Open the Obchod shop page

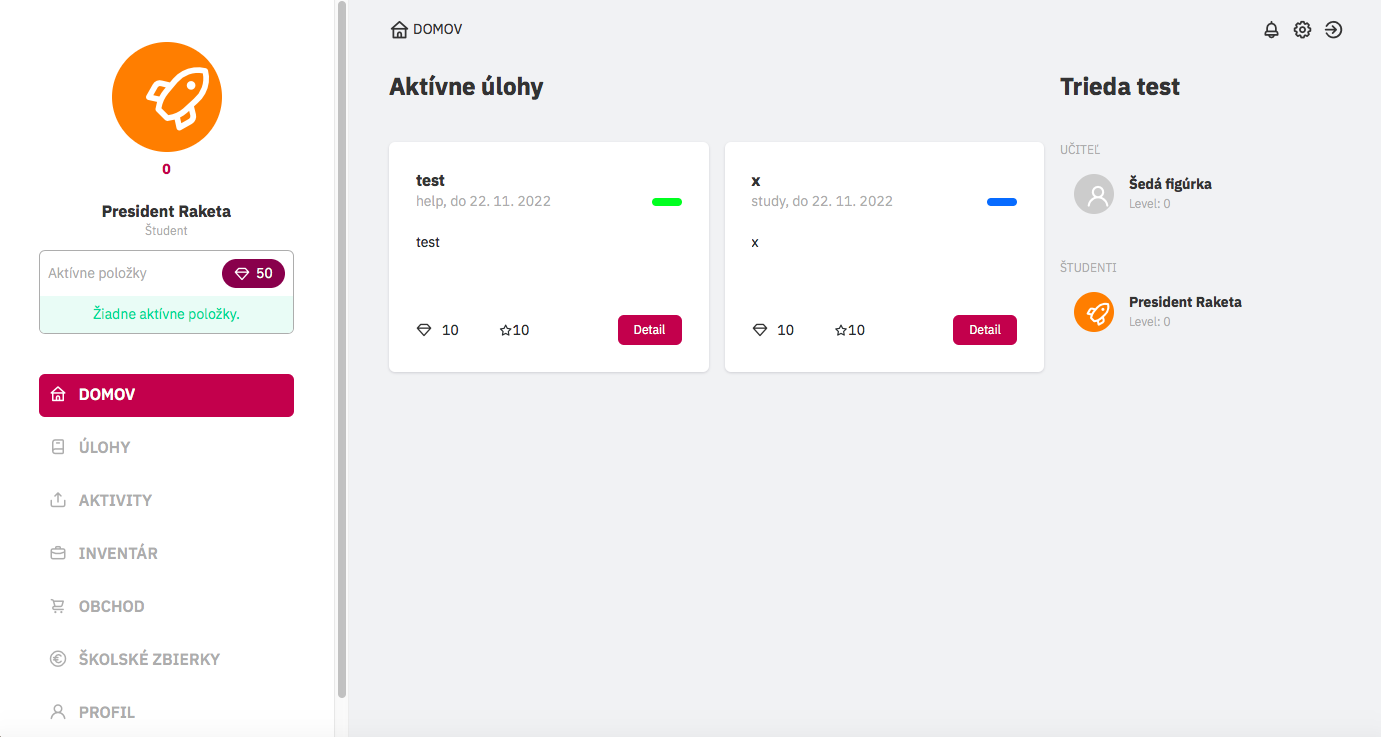coord(111,606)
